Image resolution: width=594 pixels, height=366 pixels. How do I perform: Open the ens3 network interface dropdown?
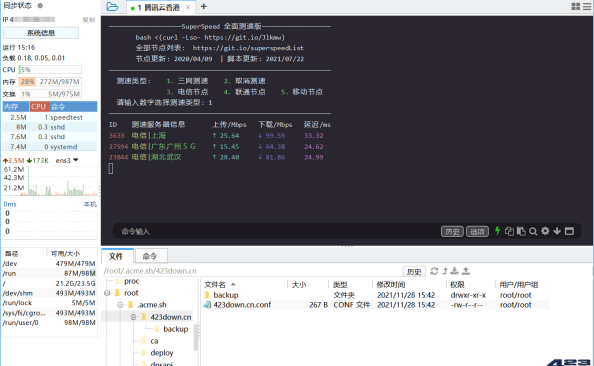click(75, 160)
